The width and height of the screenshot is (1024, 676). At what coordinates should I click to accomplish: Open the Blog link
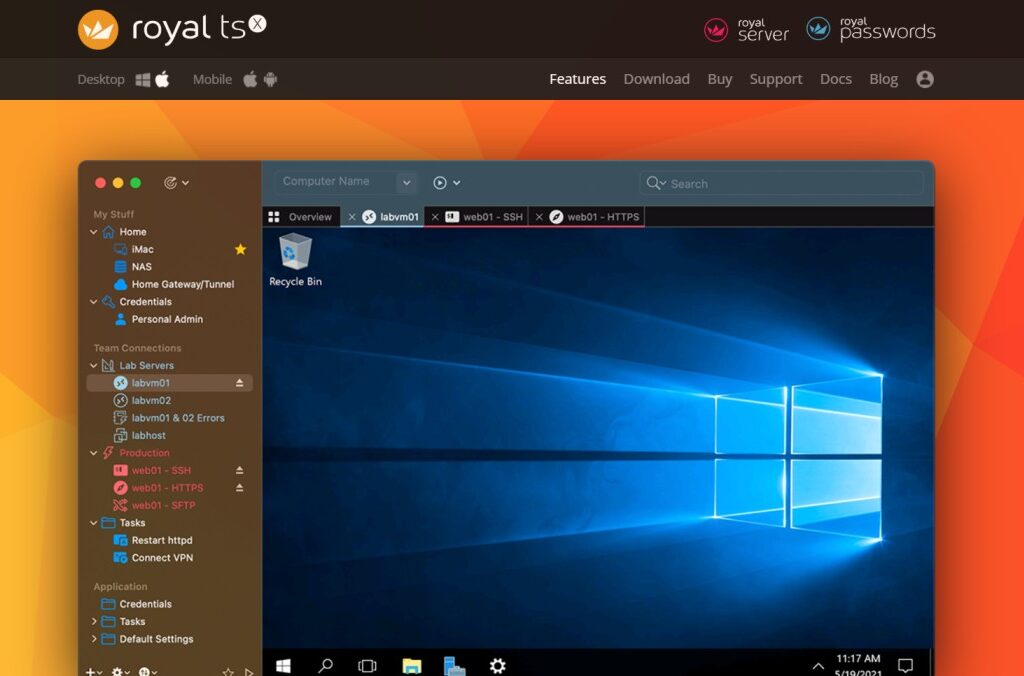pyautogui.click(x=883, y=79)
